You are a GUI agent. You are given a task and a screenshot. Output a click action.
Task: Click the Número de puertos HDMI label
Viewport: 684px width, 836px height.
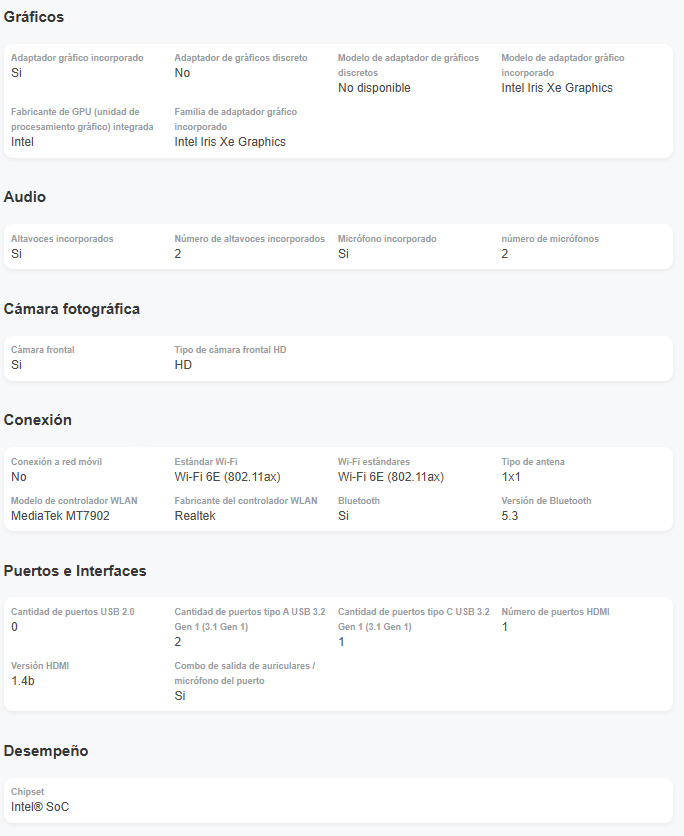click(x=555, y=612)
